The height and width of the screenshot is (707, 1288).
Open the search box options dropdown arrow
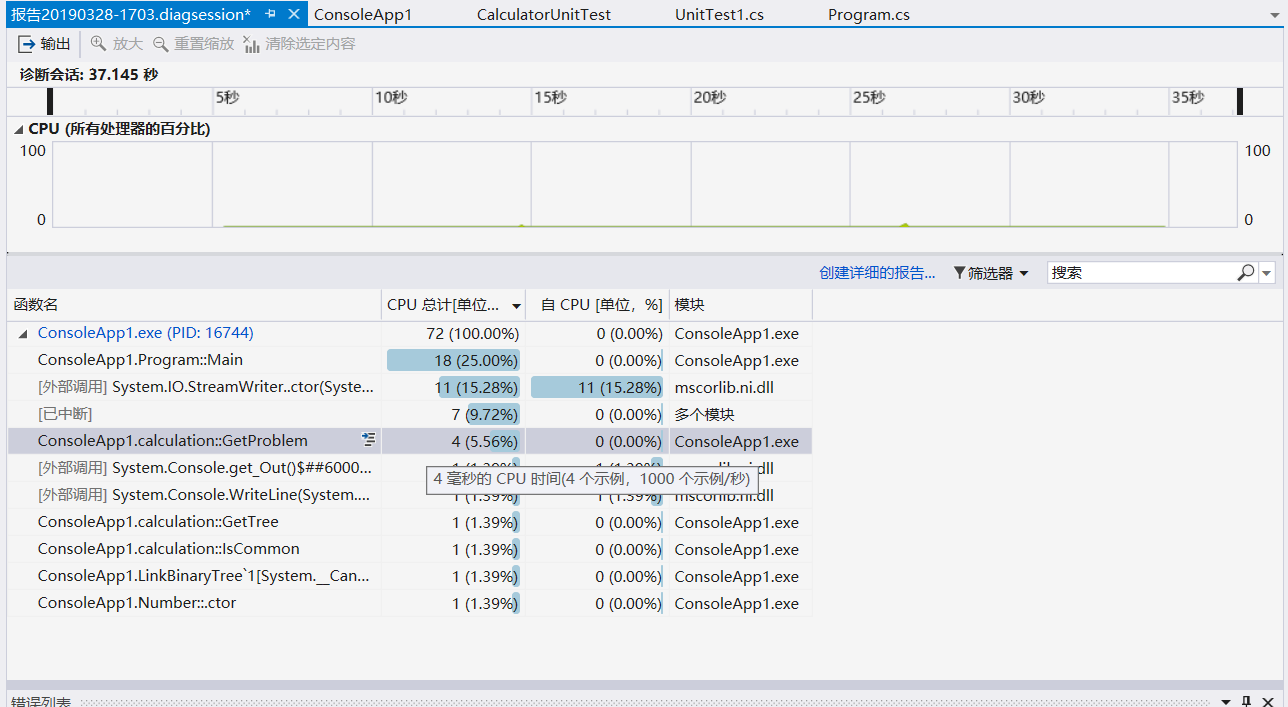coord(1267,273)
